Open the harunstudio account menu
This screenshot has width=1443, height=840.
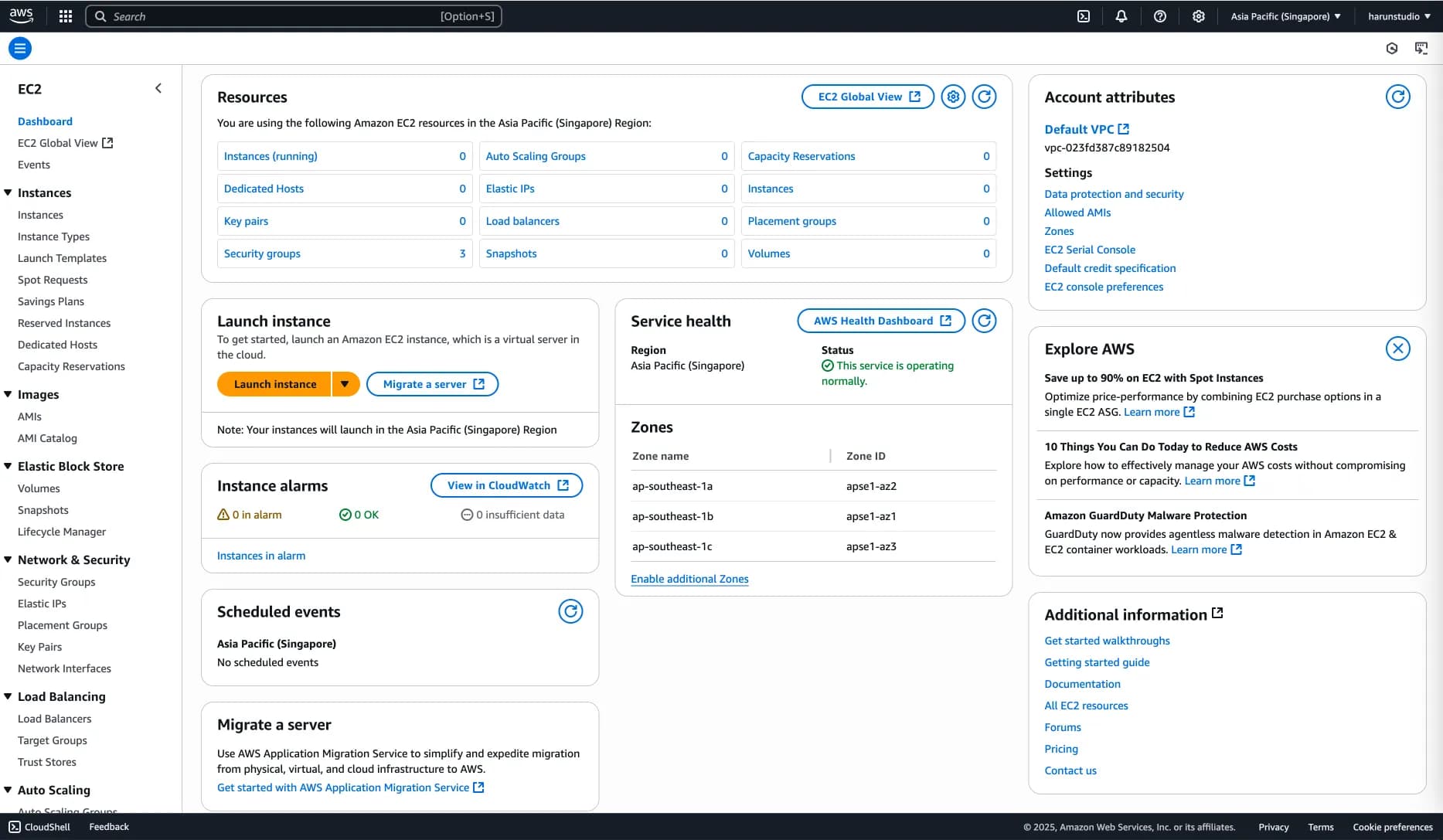pos(1399,16)
